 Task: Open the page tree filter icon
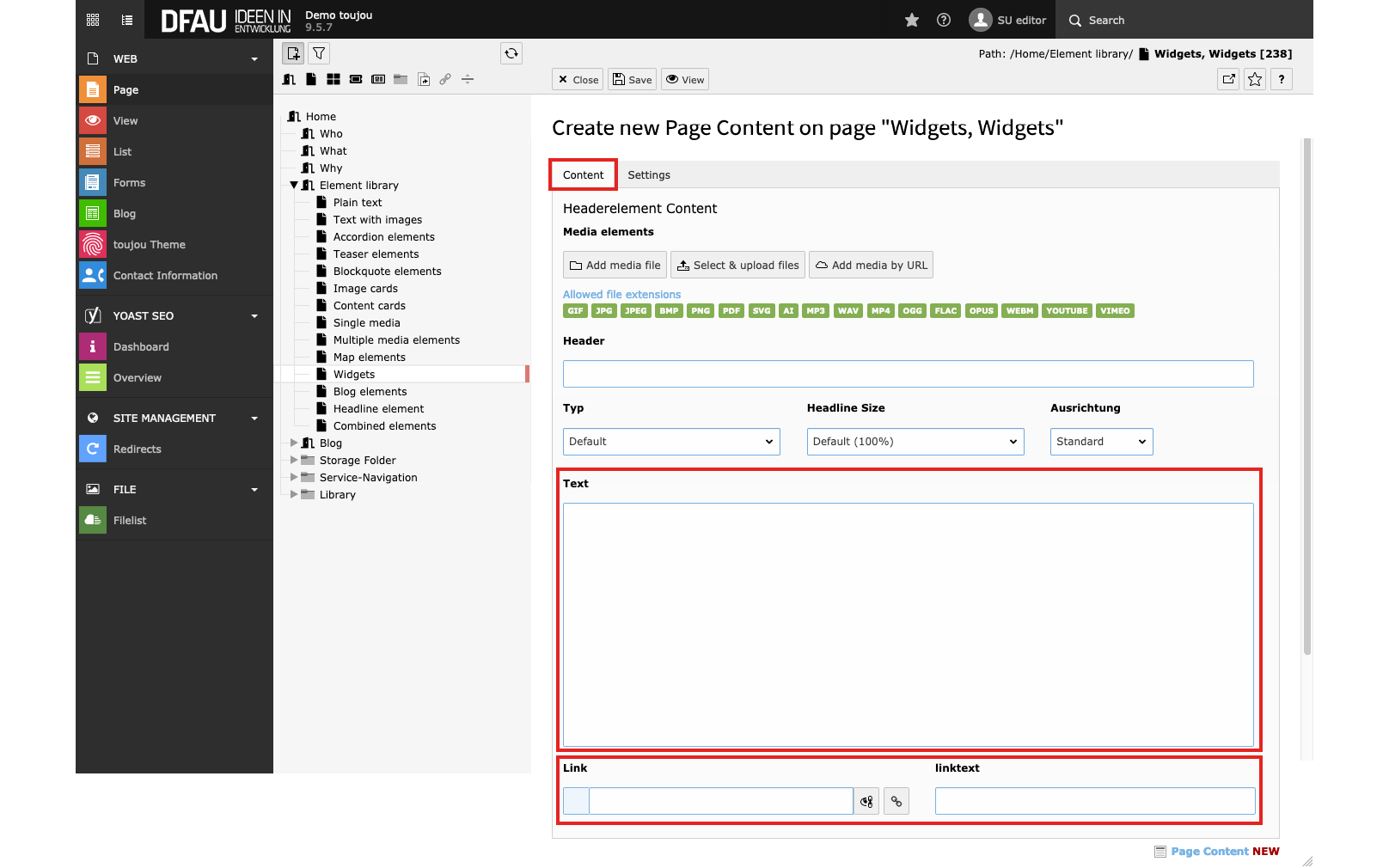coord(319,53)
